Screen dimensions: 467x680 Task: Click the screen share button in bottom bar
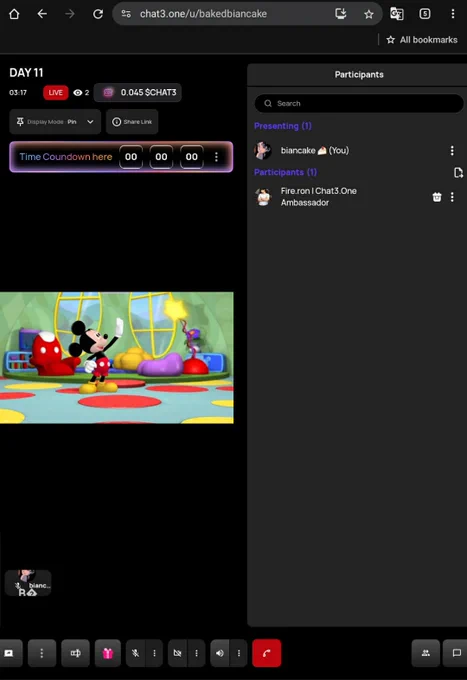coord(9,653)
